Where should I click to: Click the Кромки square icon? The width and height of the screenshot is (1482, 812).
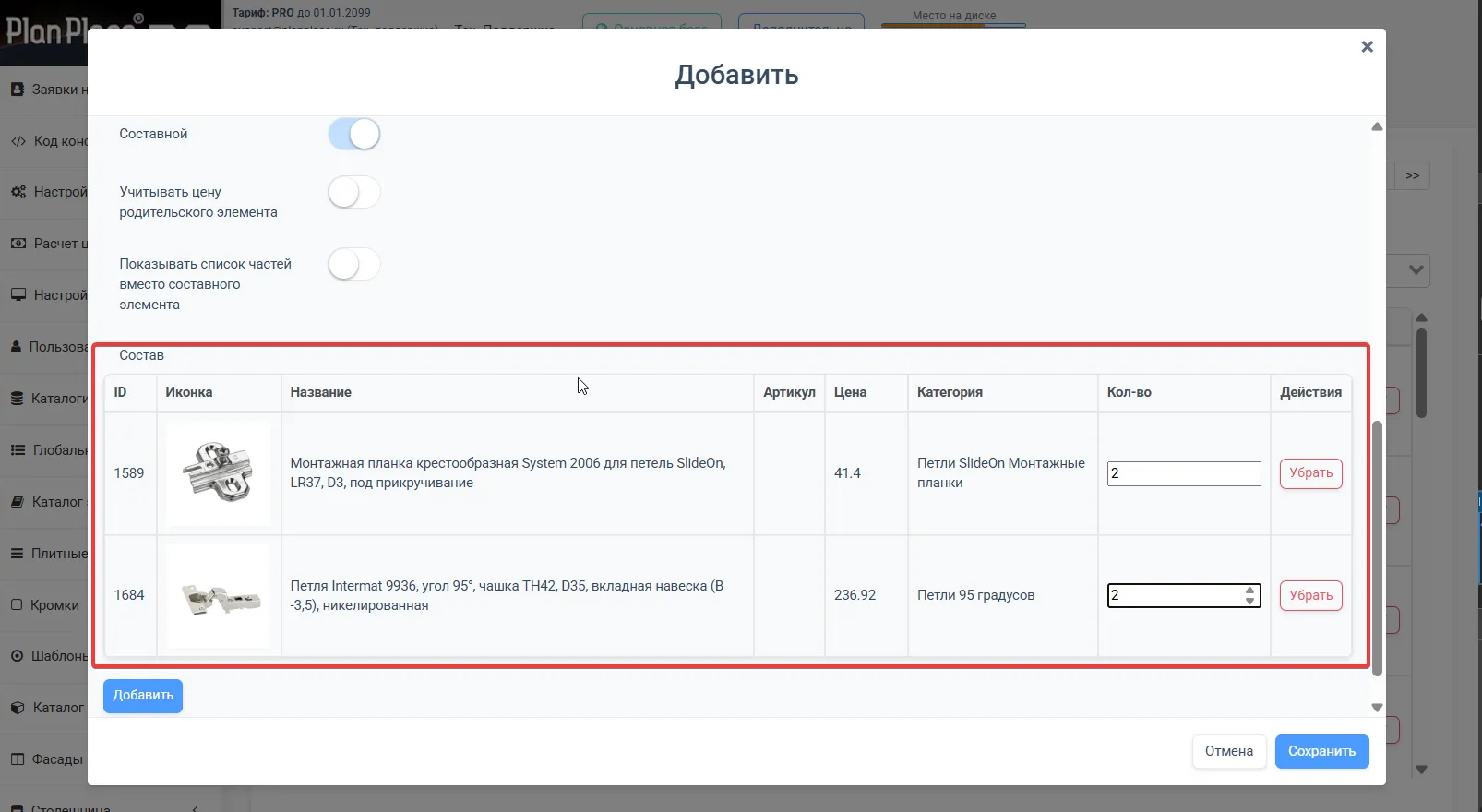pyautogui.click(x=17, y=605)
